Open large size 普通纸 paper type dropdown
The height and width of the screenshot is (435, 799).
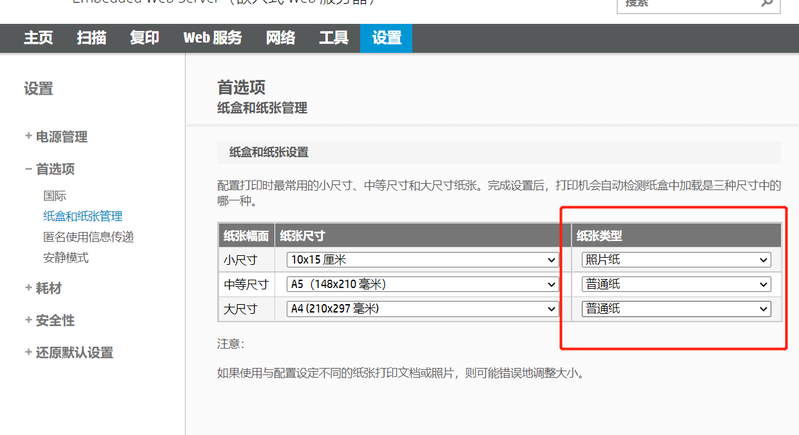[x=676, y=309]
